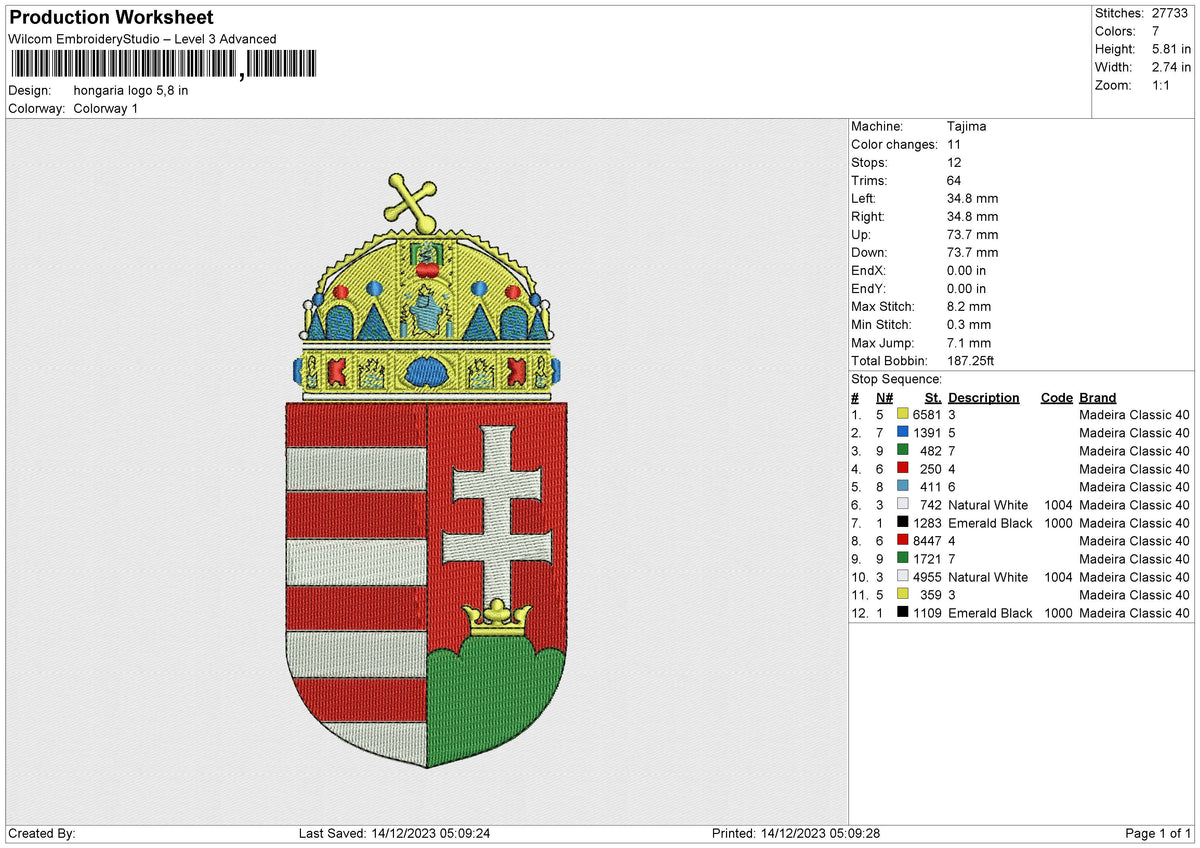
Task: Click the 'Code' column header
Action: click(x=1056, y=398)
